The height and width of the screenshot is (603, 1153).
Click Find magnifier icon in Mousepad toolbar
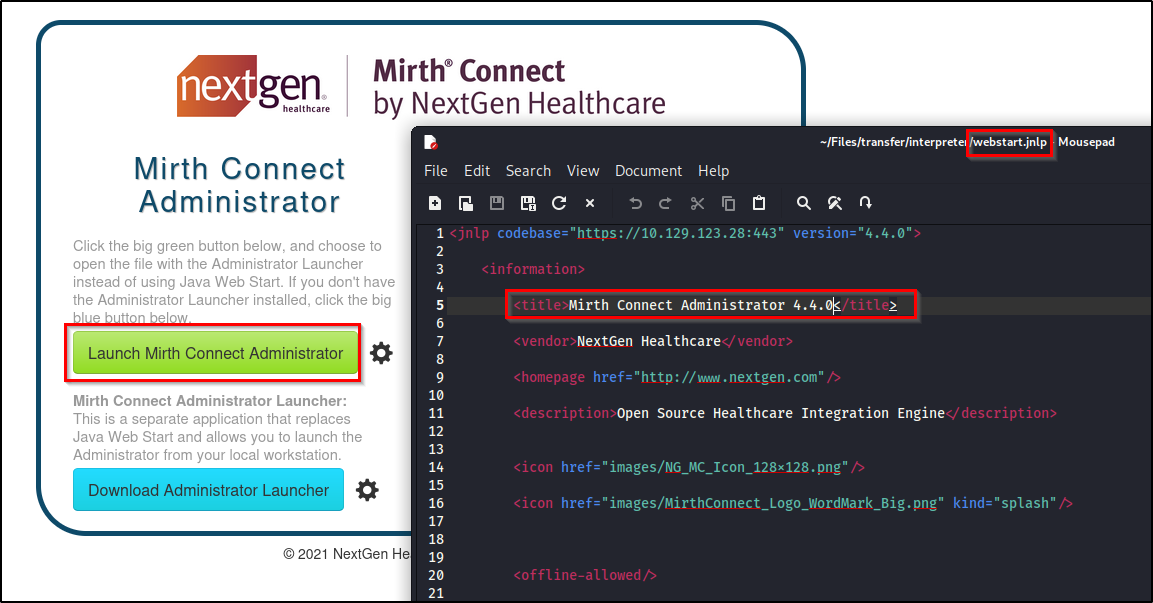(x=804, y=203)
